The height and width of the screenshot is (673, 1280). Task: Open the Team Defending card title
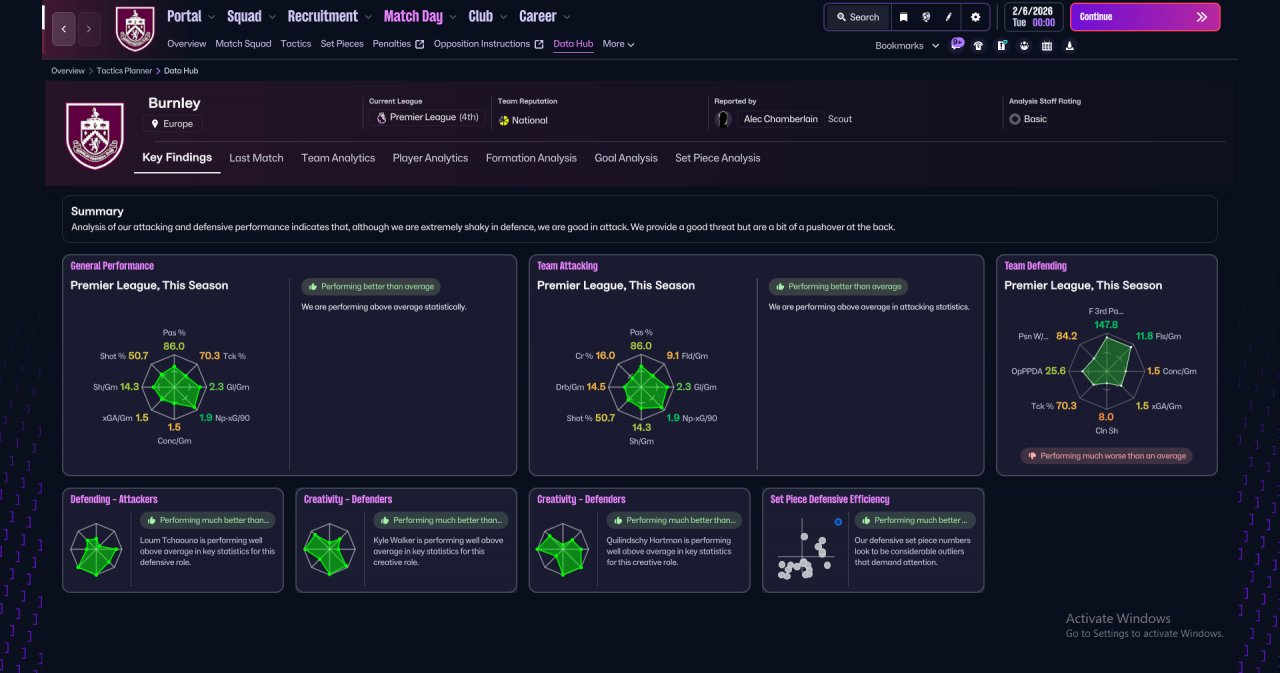coord(1035,266)
